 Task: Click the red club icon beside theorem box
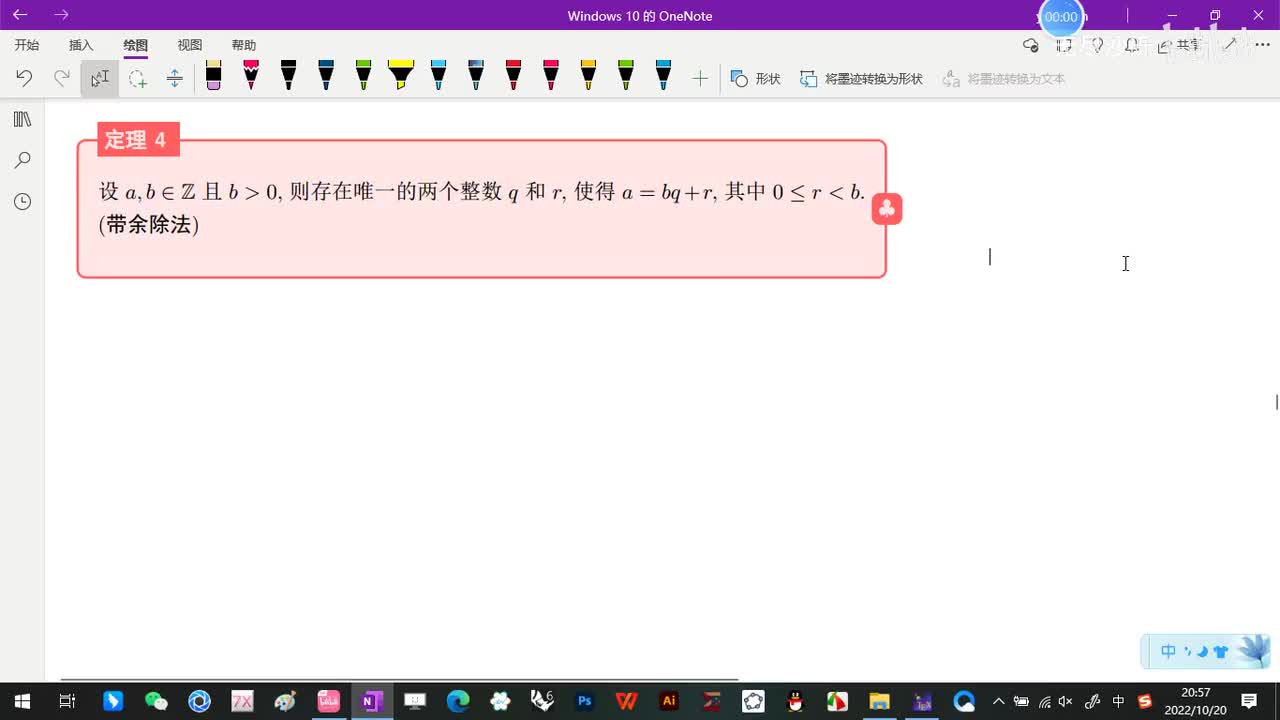(x=887, y=209)
